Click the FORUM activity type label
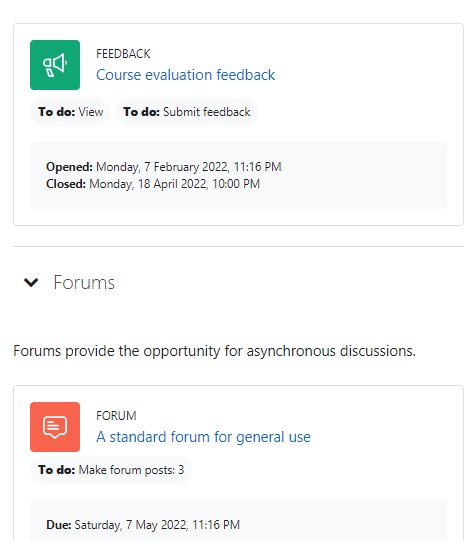Image resolution: width=469 pixels, height=541 pixels. (116, 416)
